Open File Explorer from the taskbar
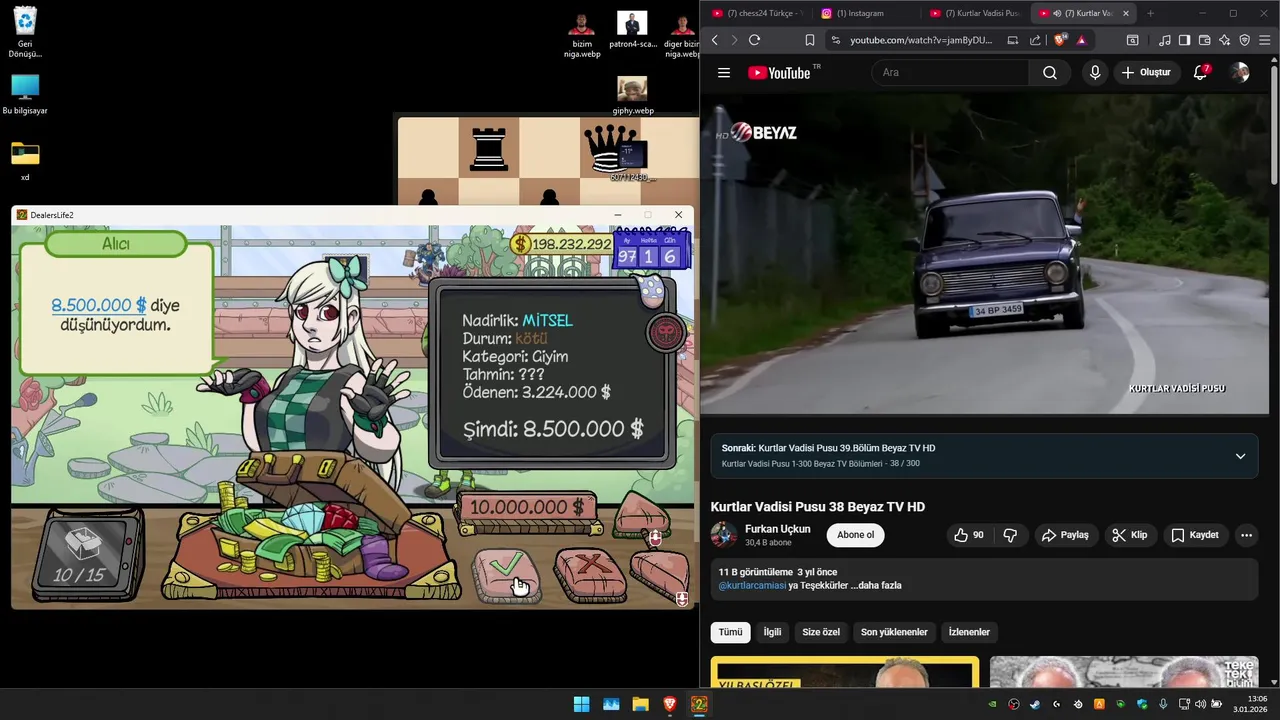Viewport: 1280px width, 720px height. coord(640,704)
